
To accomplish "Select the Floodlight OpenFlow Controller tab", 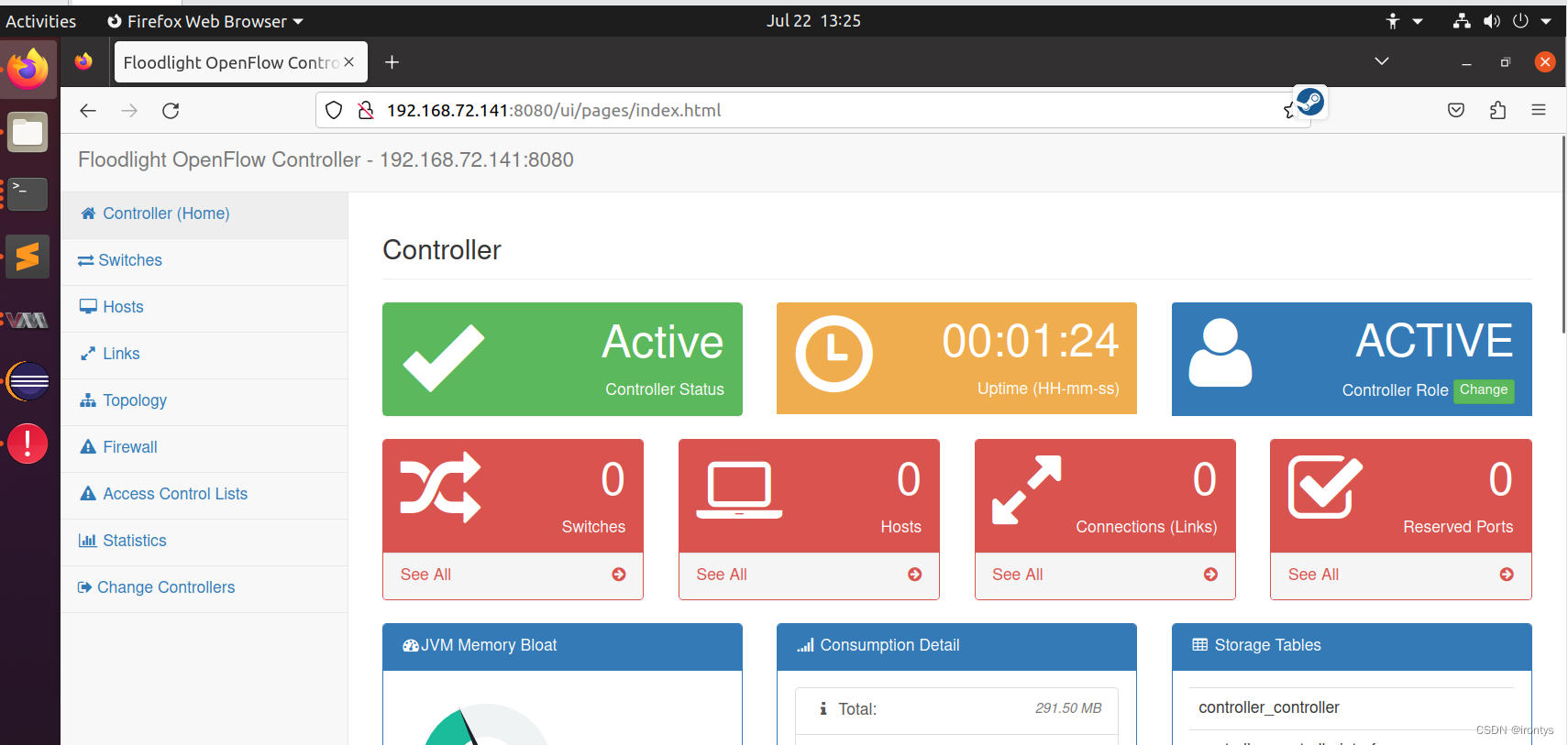I will point(240,62).
